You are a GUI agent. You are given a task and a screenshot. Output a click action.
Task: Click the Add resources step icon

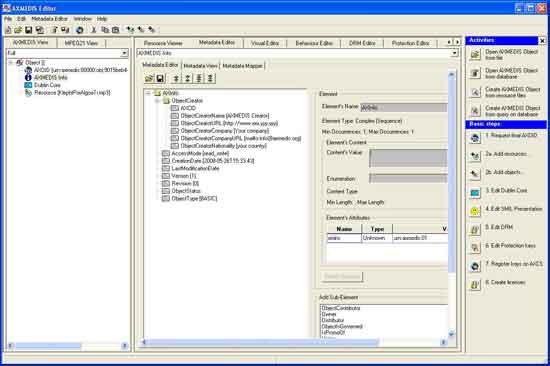click(x=475, y=156)
